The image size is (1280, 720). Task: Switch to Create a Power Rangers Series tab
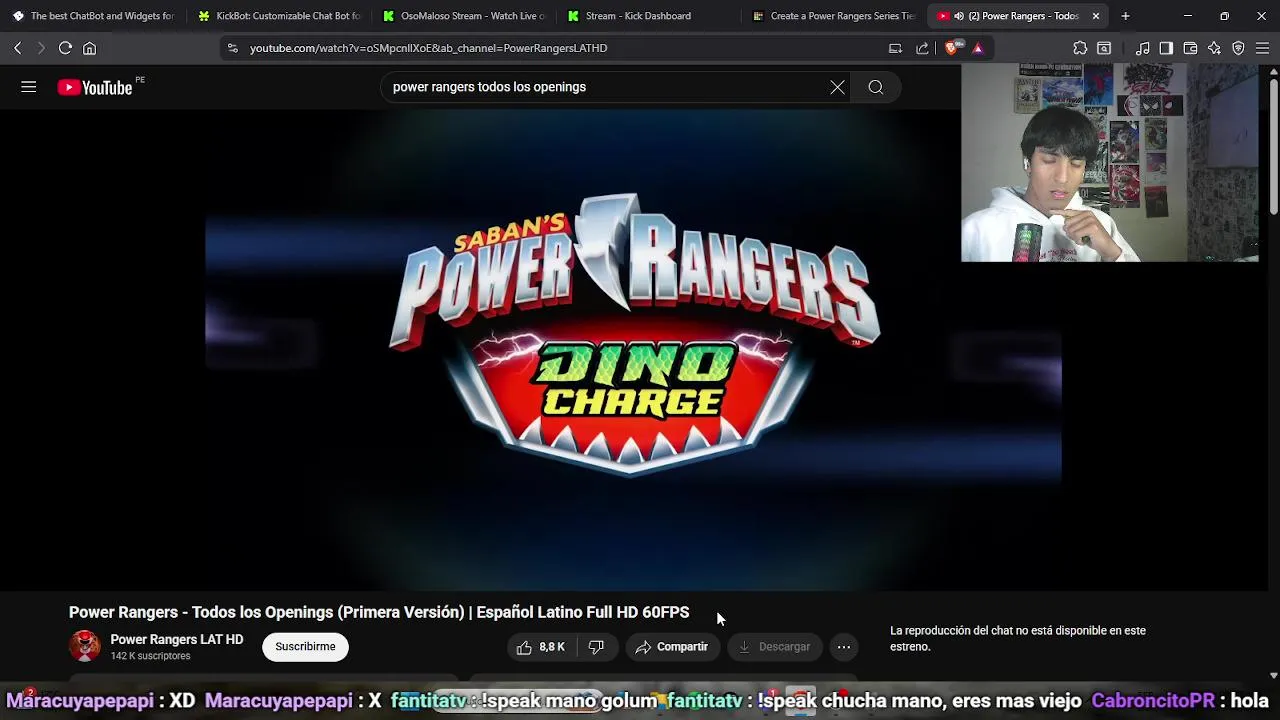click(834, 16)
